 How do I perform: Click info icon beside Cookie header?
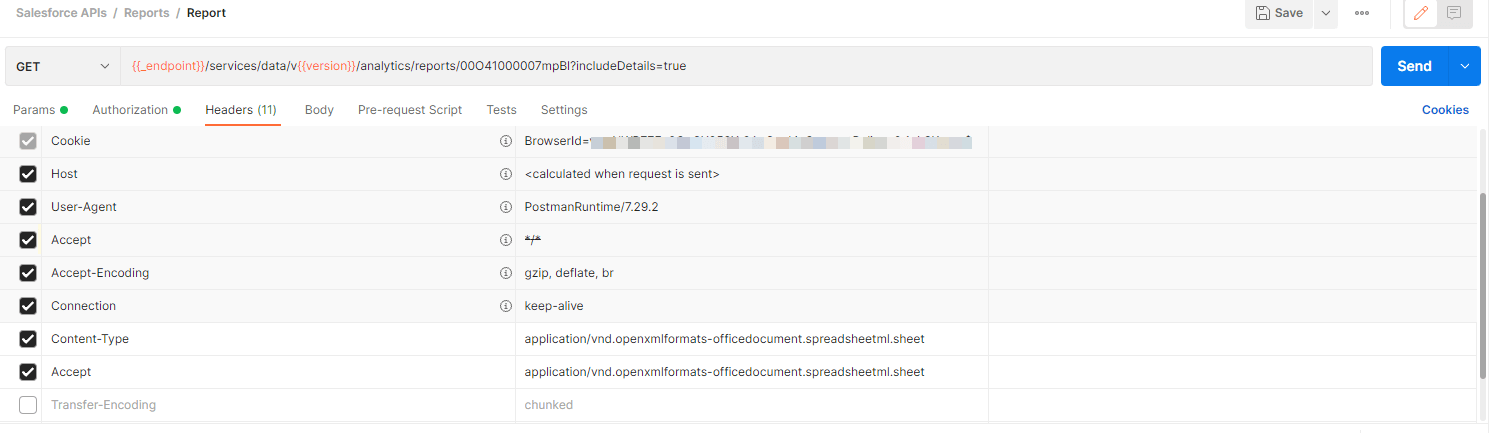[505, 141]
